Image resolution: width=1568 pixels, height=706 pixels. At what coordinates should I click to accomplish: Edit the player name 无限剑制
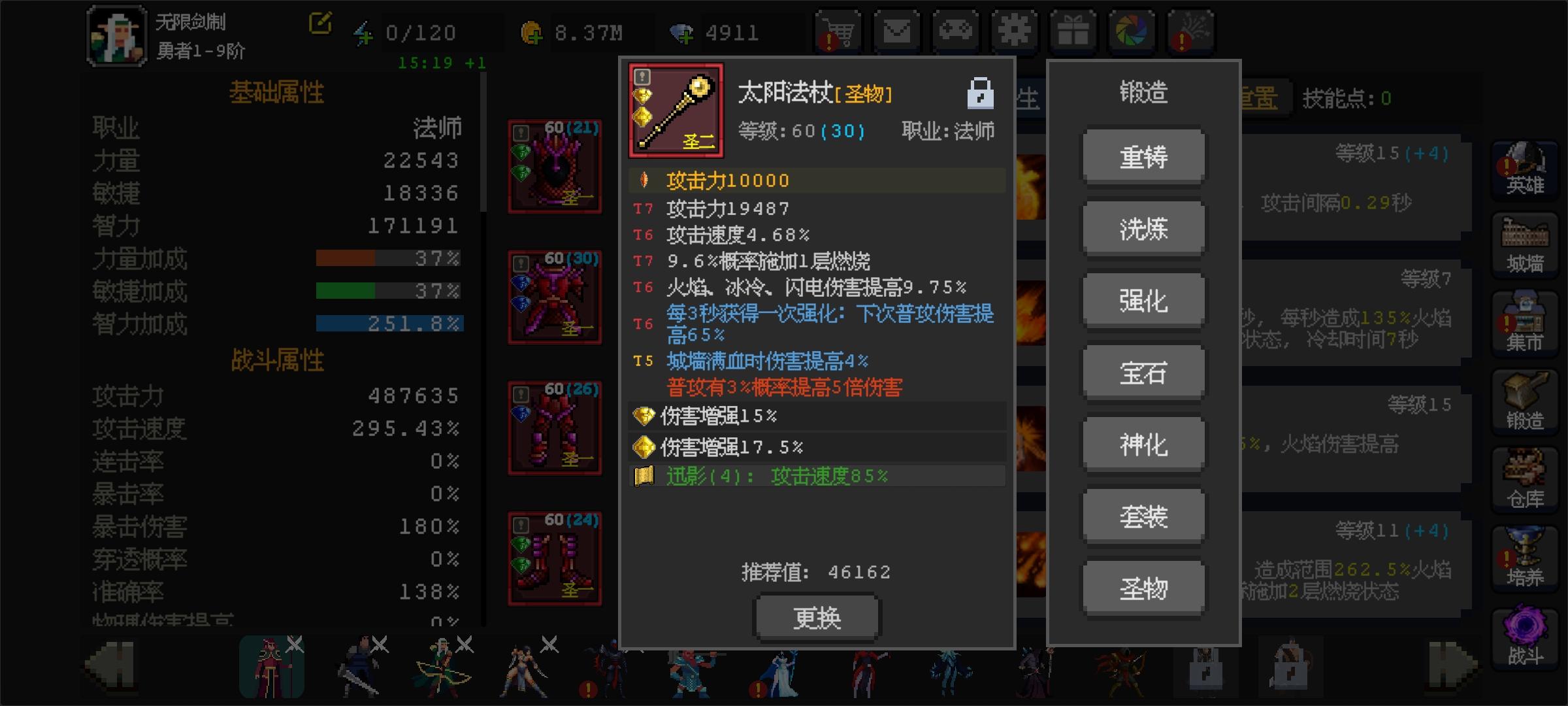coord(320,24)
